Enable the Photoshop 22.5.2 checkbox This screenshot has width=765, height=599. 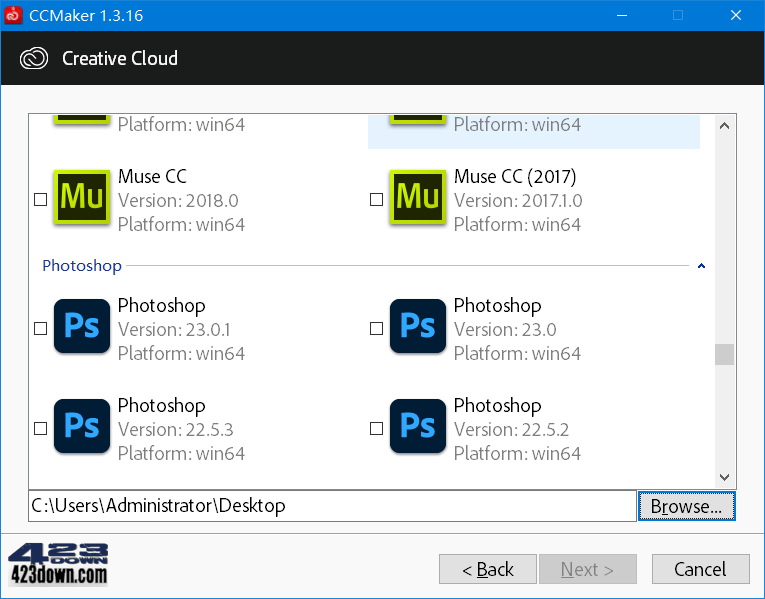pyautogui.click(x=376, y=428)
